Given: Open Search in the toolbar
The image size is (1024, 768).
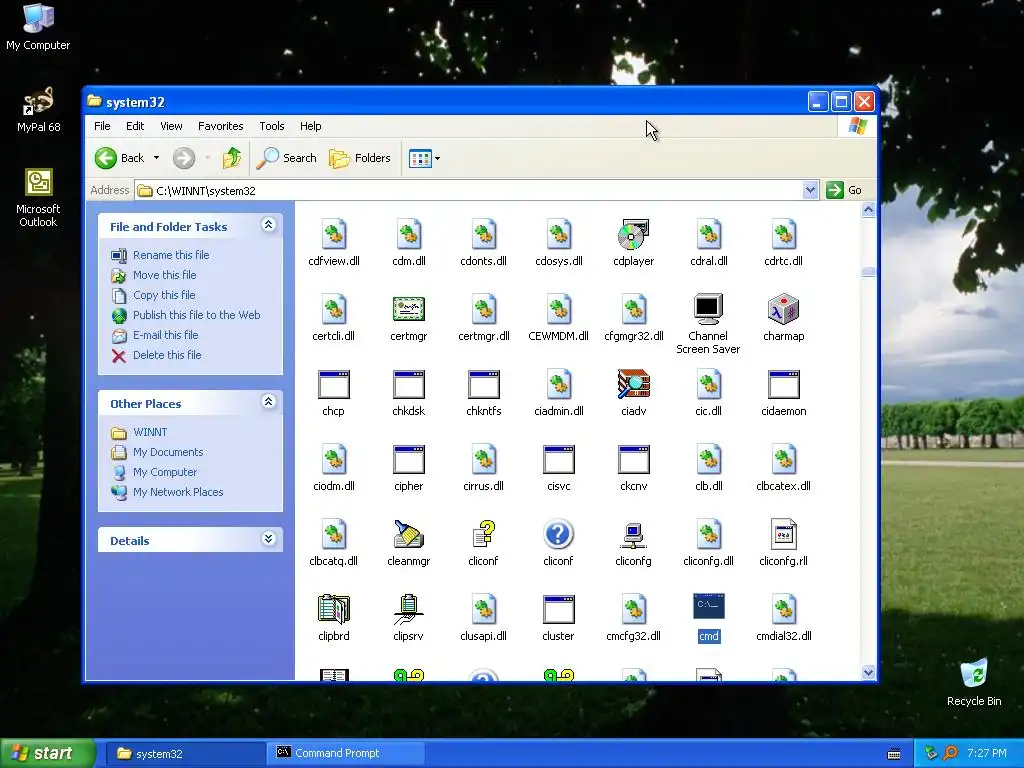Looking at the screenshot, I should point(287,158).
